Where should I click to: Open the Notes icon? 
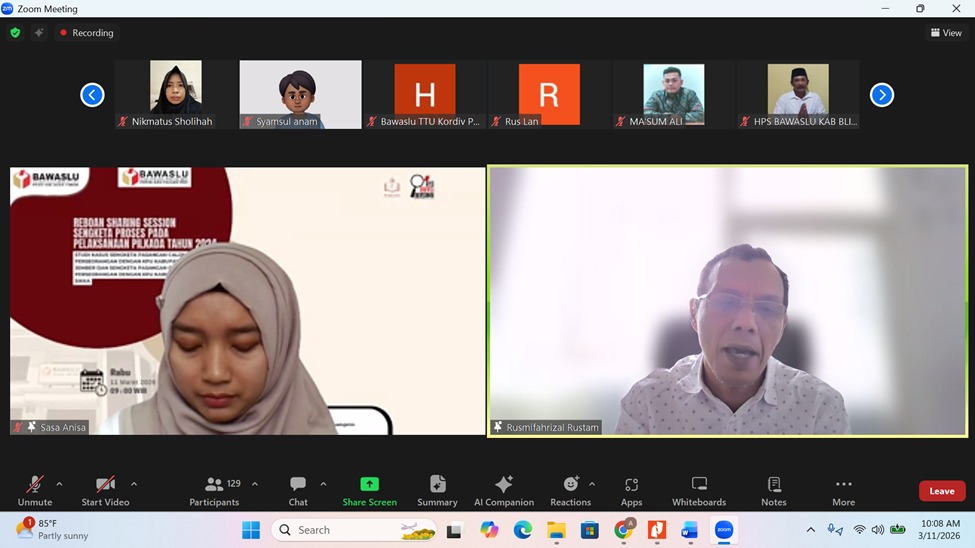coord(773,490)
